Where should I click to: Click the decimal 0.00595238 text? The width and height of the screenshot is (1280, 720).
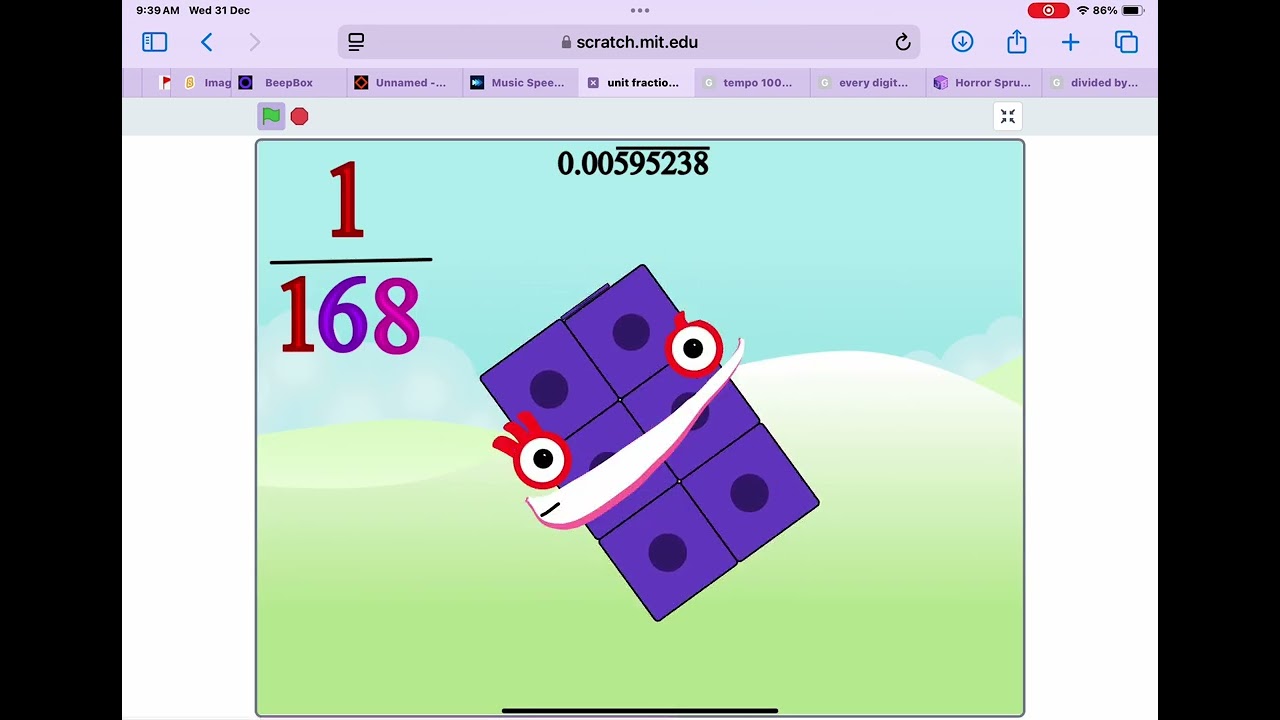pos(633,163)
